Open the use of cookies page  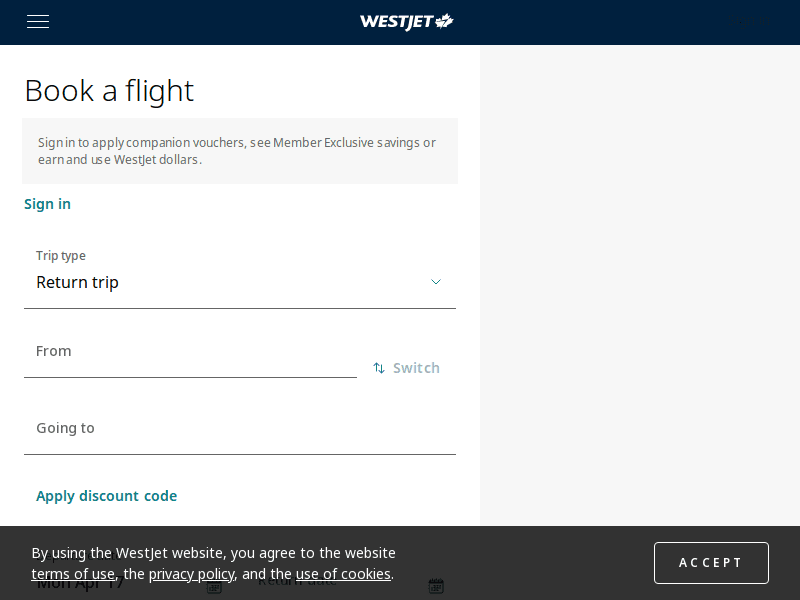(x=343, y=573)
